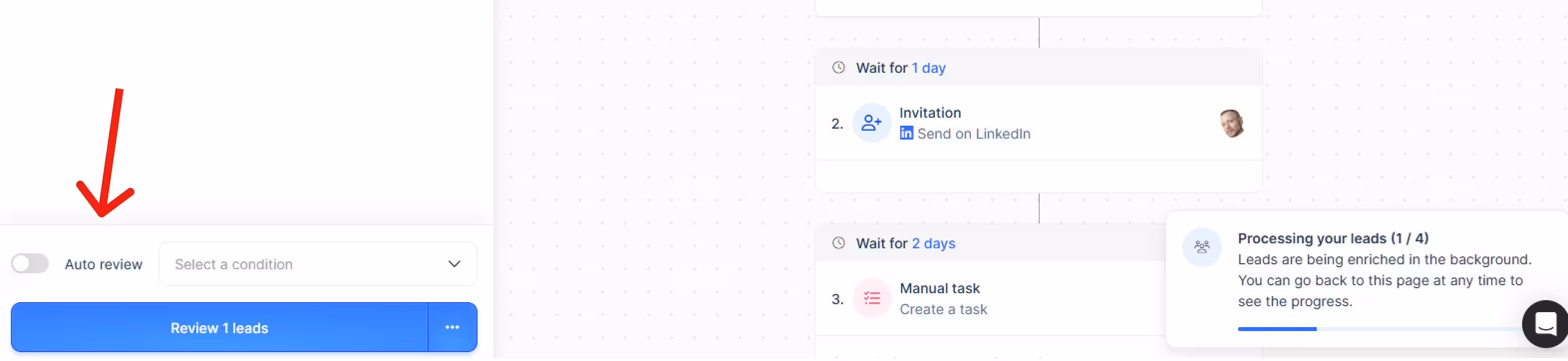Click the Auto review label
The height and width of the screenshot is (361, 1568).
(x=104, y=264)
